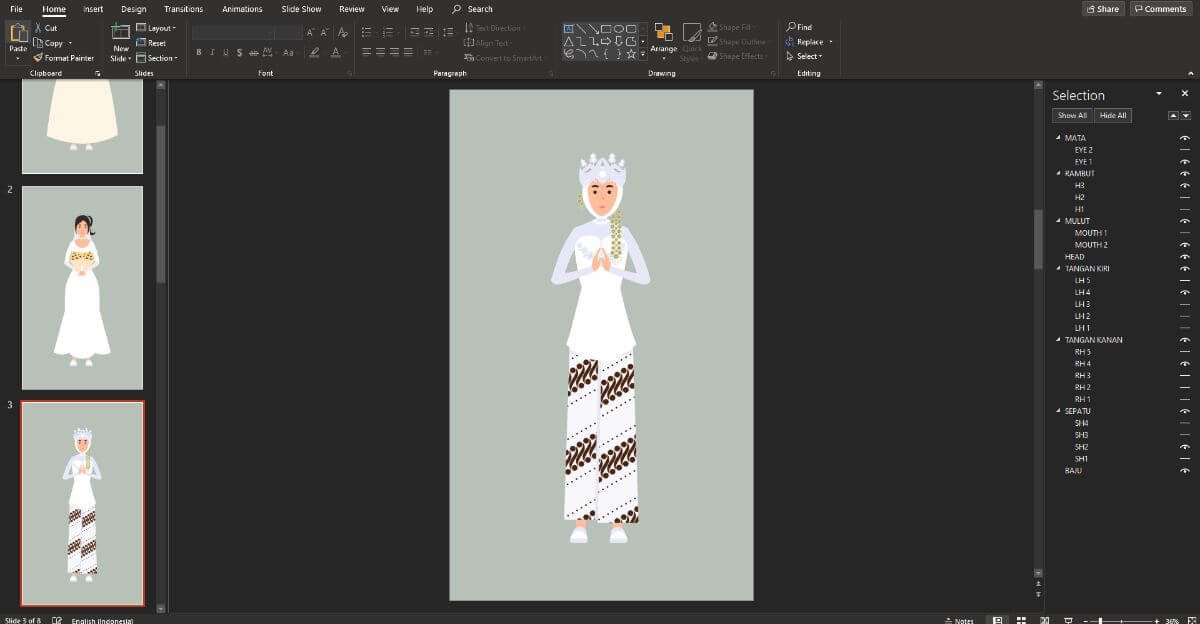1200x624 pixels.
Task: Hide the EYE 1 layer
Action: click(x=1185, y=162)
